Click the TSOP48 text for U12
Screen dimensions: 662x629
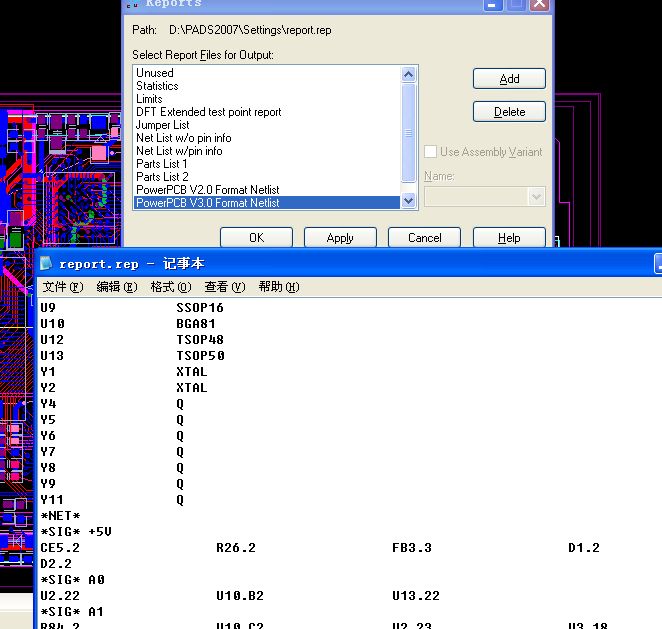(200, 340)
